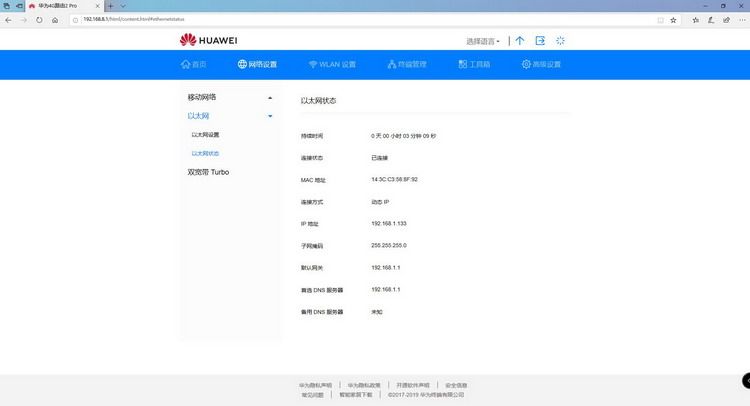Click the connection duration value
This screenshot has width=750, height=406.
403,136
